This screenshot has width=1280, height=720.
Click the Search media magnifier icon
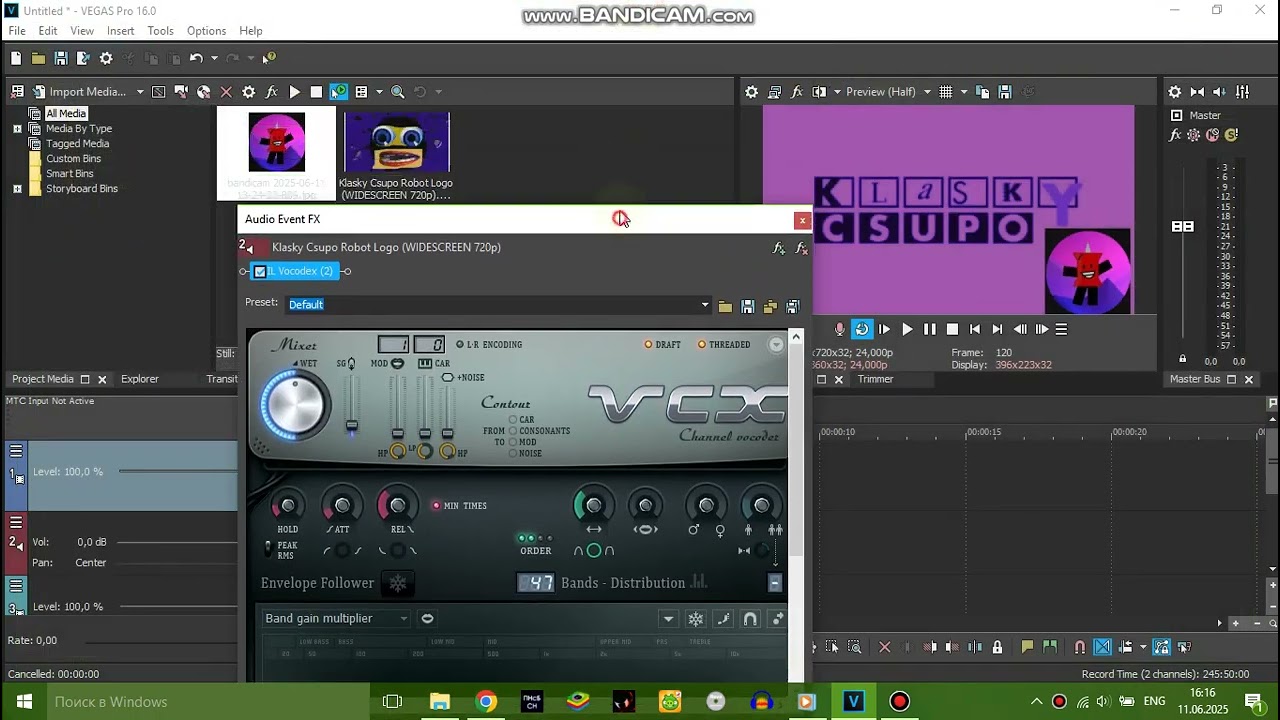tap(397, 92)
